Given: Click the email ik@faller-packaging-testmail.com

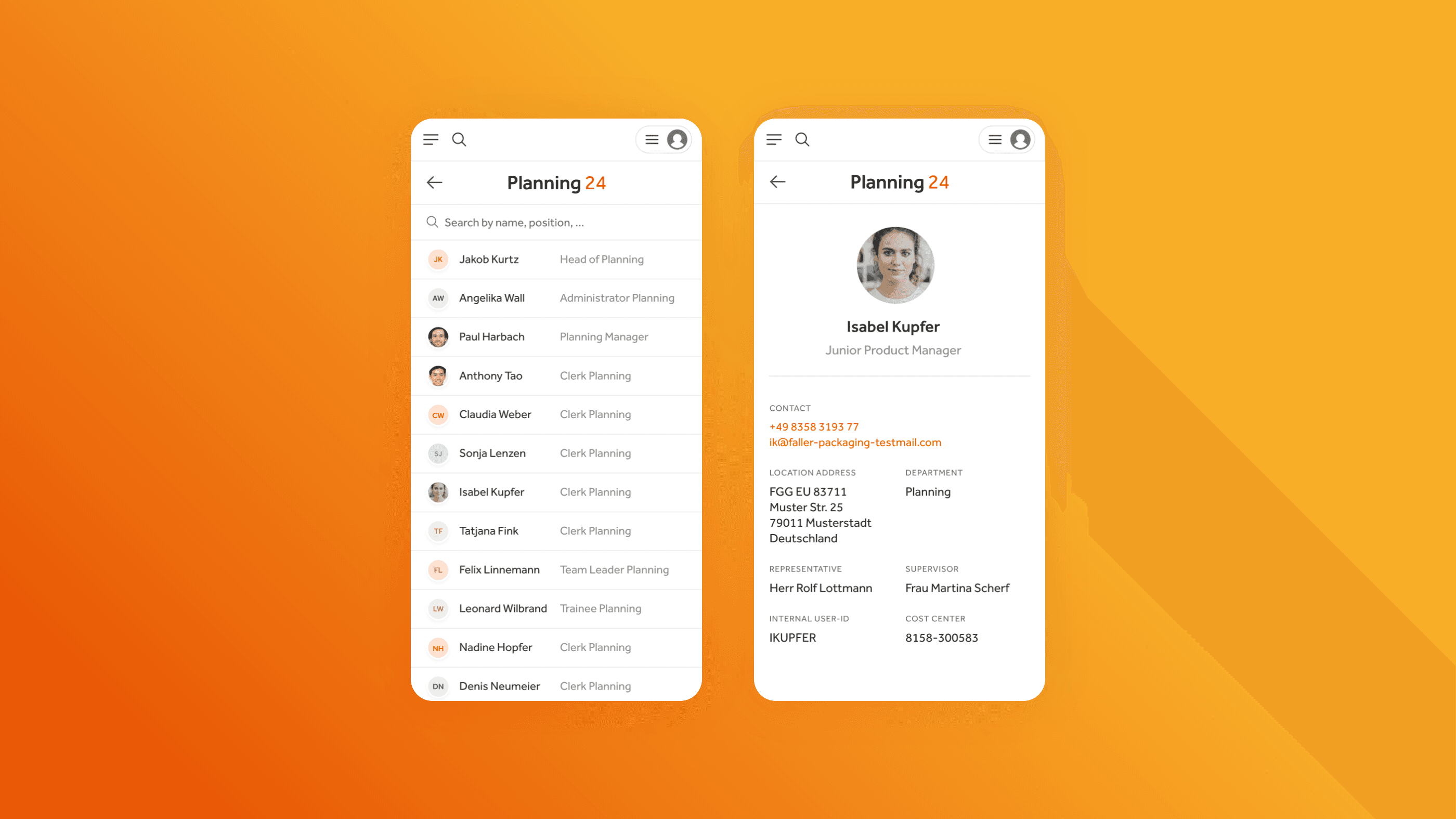Looking at the screenshot, I should (x=855, y=442).
